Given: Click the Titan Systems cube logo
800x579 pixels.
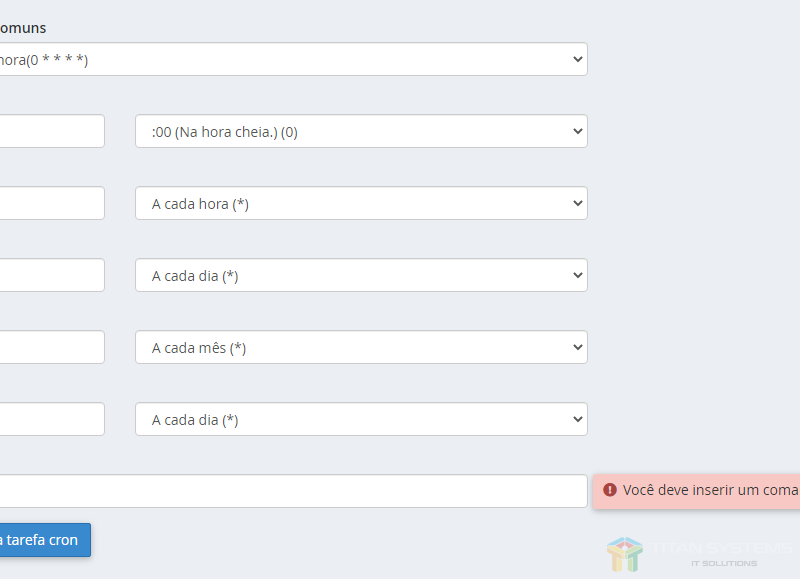Looking at the screenshot, I should click(x=624, y=554).
